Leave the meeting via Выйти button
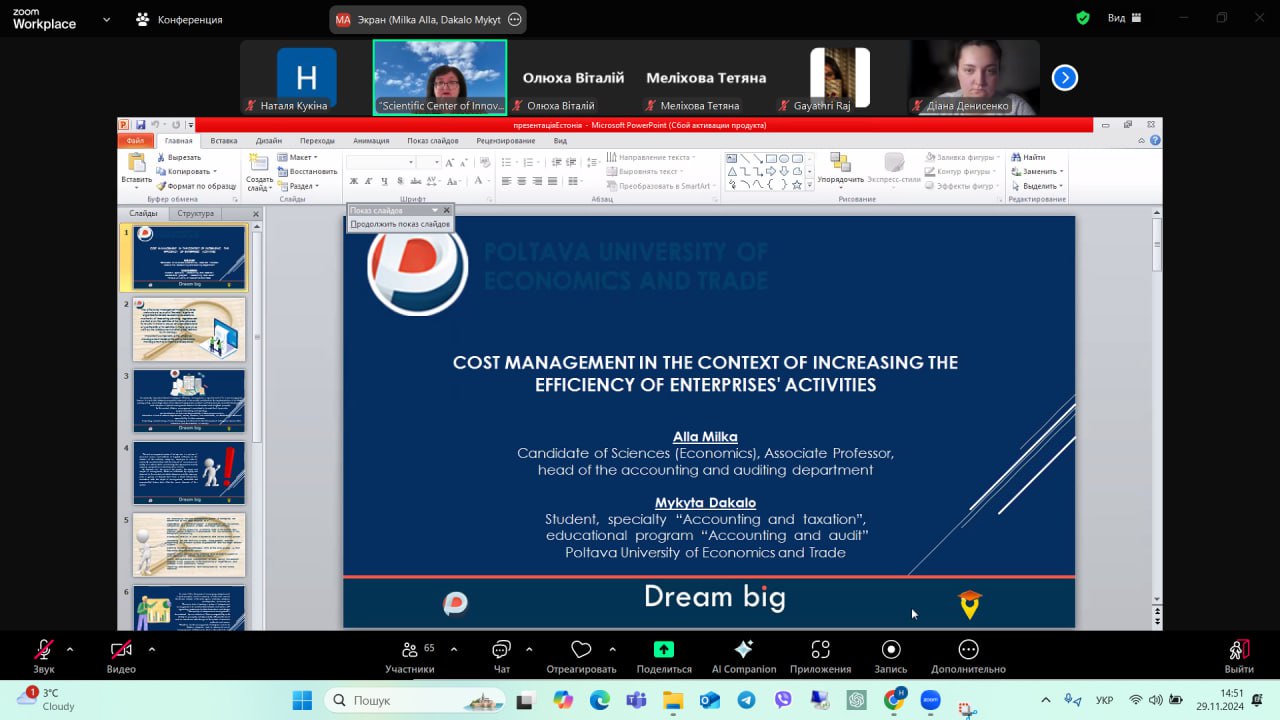Image resolution: width=1280 pixels, height=720 pixels. pyautogui.click(x=1239, y=650)
